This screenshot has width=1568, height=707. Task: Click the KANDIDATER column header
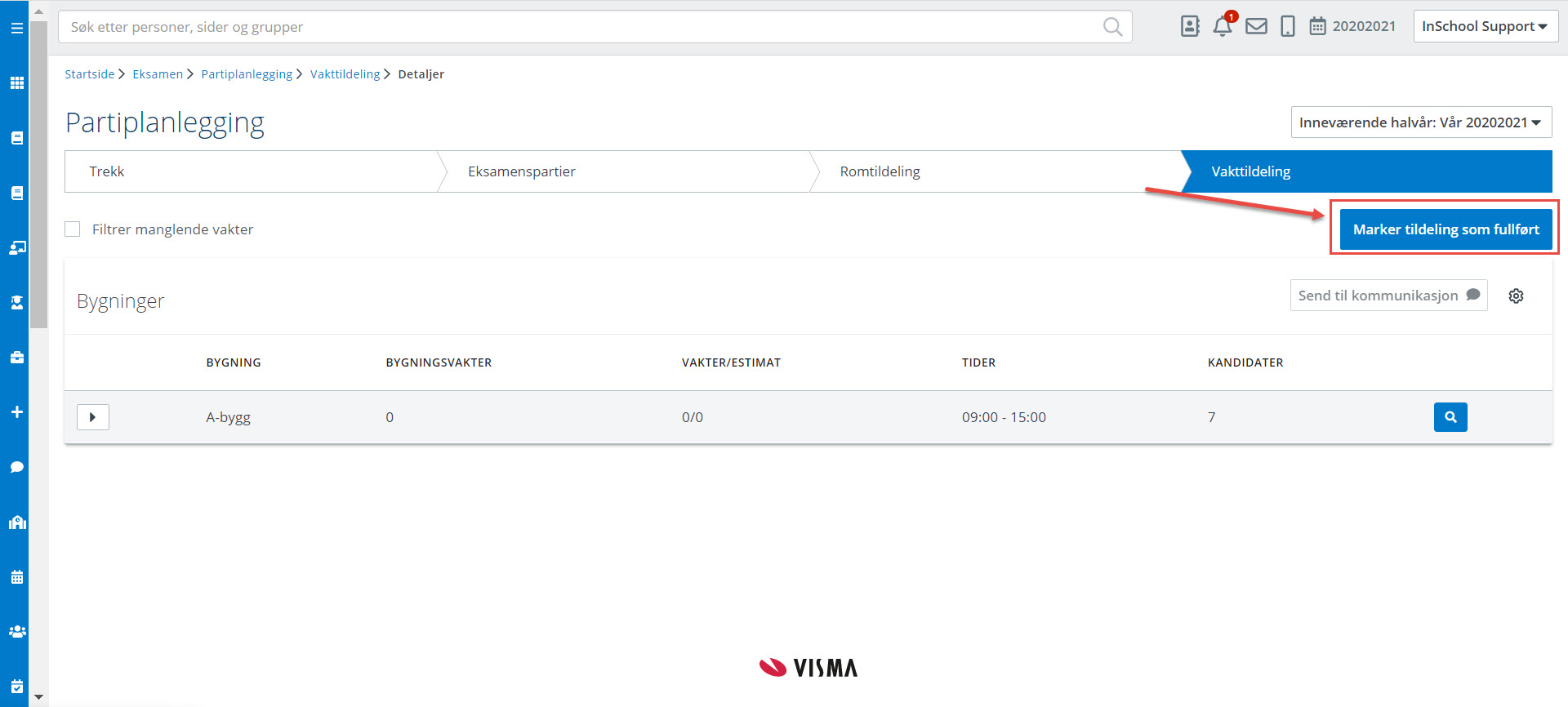click(x=1245, y=362)
